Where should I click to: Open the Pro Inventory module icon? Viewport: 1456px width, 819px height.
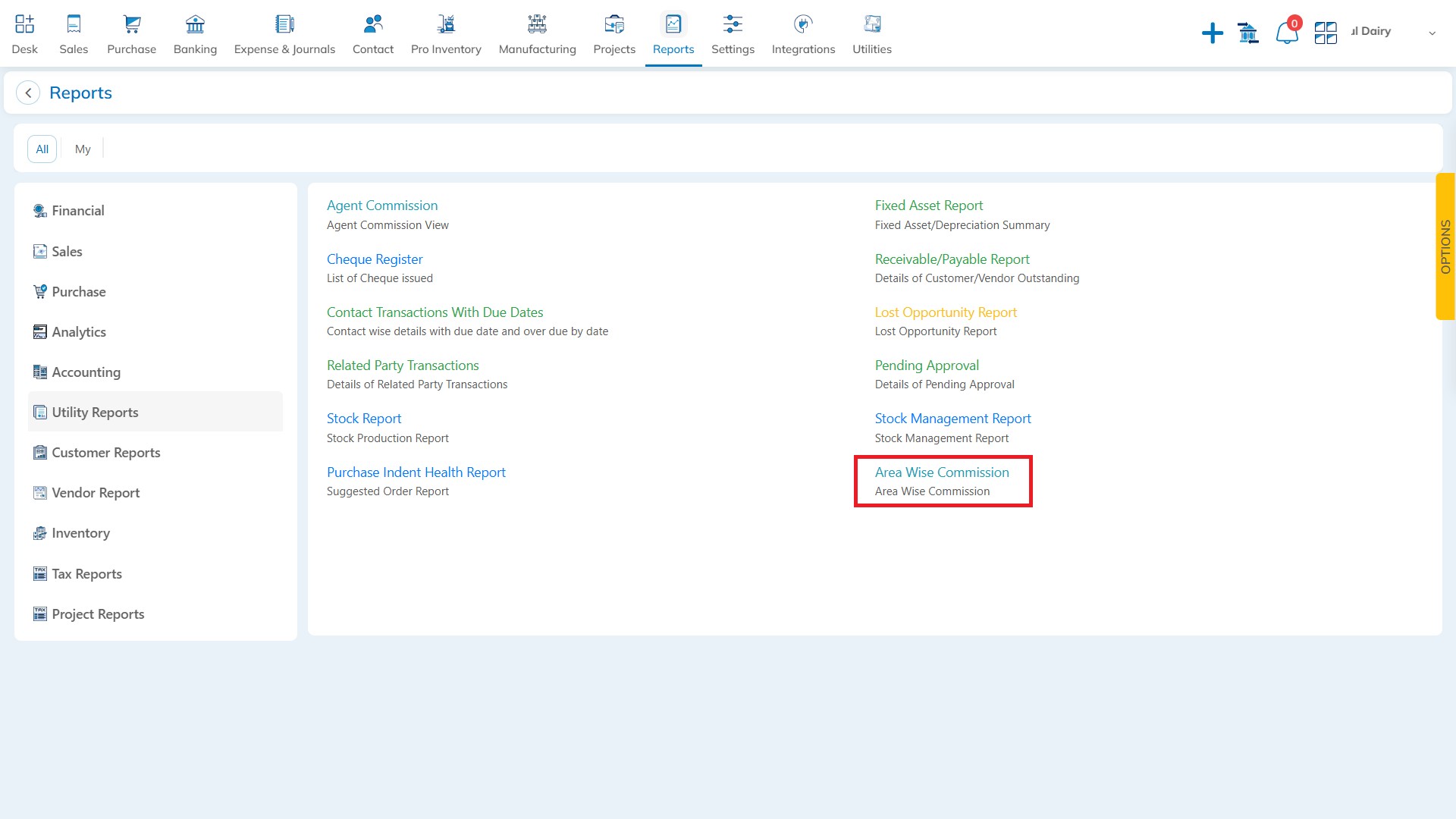[x=446, y=24]
